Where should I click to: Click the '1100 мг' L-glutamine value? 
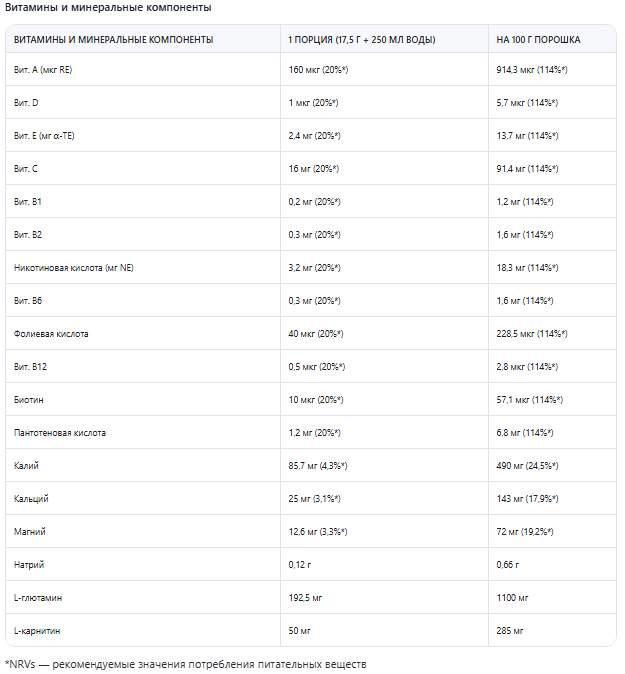513,598
